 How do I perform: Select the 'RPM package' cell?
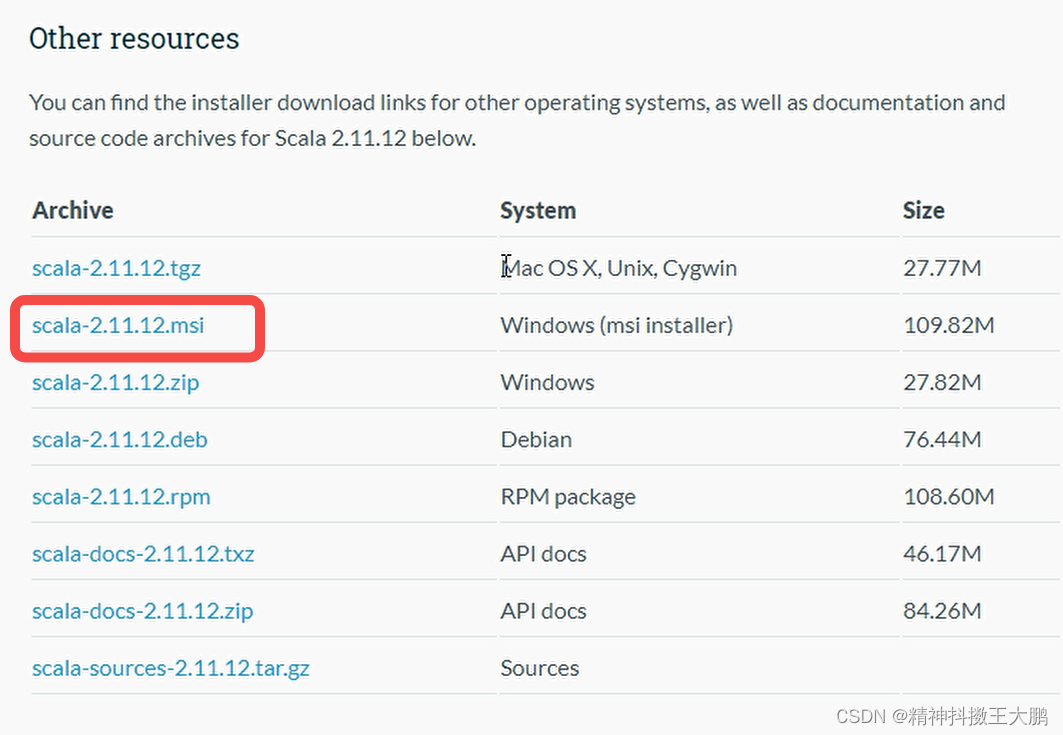pos(568,497)
